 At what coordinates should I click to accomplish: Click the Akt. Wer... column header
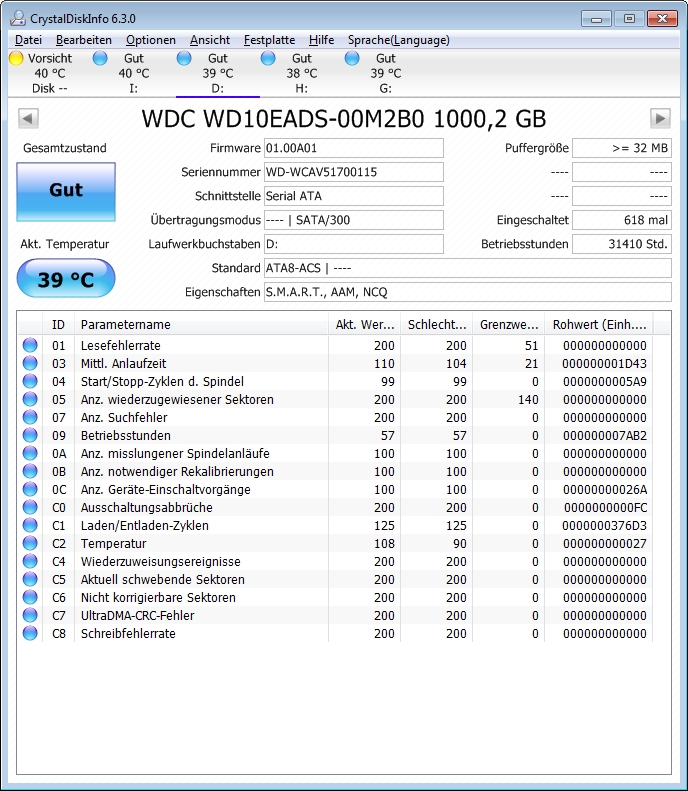click(365, 324)
